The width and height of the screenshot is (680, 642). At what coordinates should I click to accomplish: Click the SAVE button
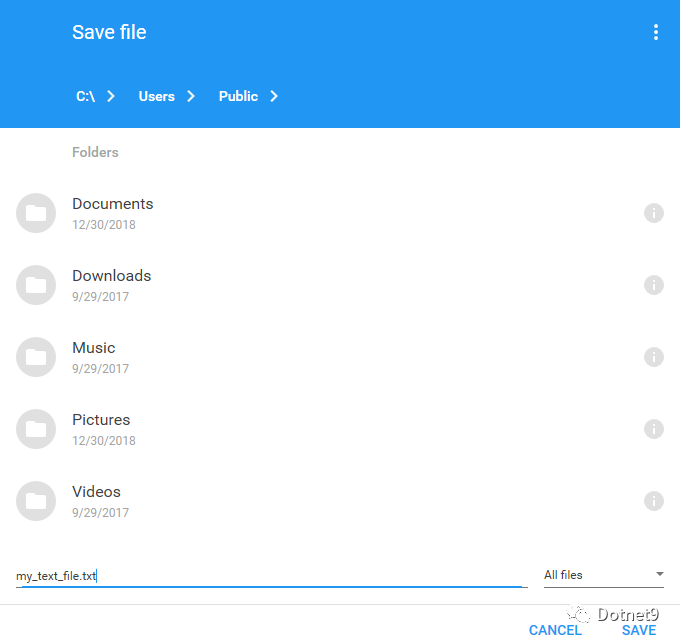[x=639, y=630]
